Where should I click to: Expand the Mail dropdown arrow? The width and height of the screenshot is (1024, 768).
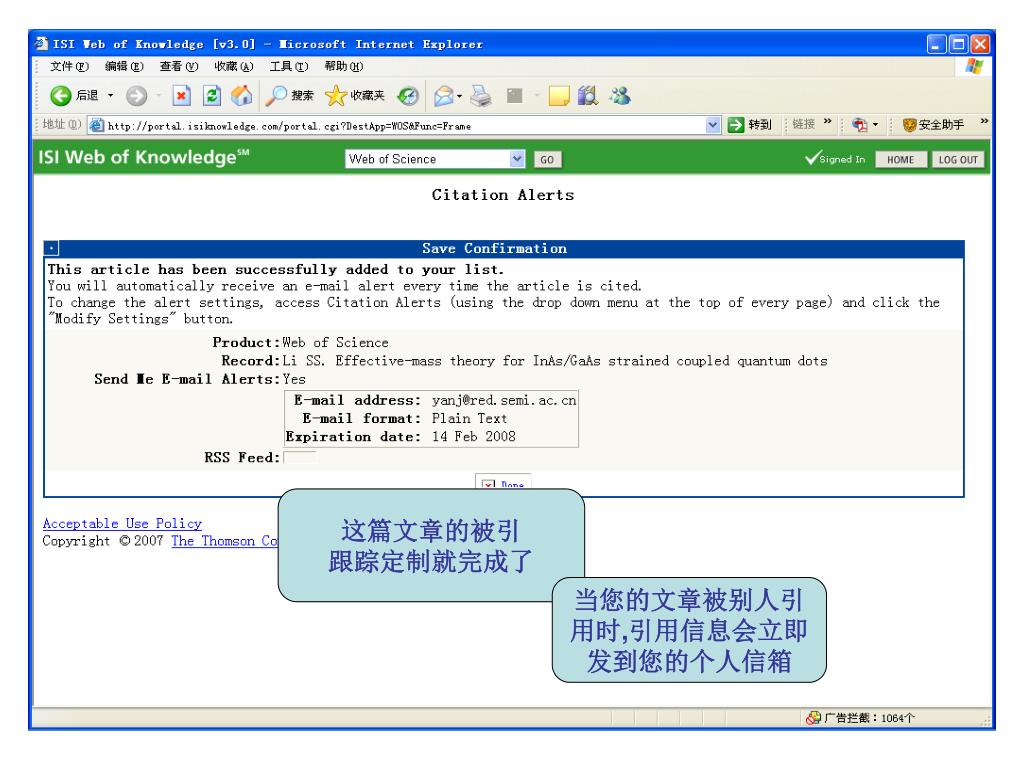tap(460, 97)
